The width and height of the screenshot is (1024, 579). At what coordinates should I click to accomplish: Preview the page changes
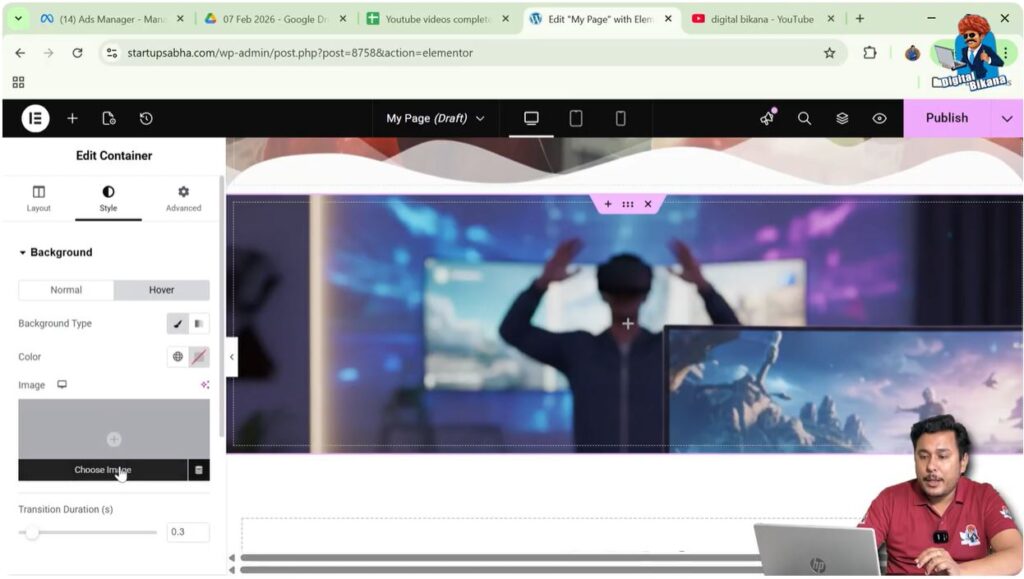[x=879, y=118]
